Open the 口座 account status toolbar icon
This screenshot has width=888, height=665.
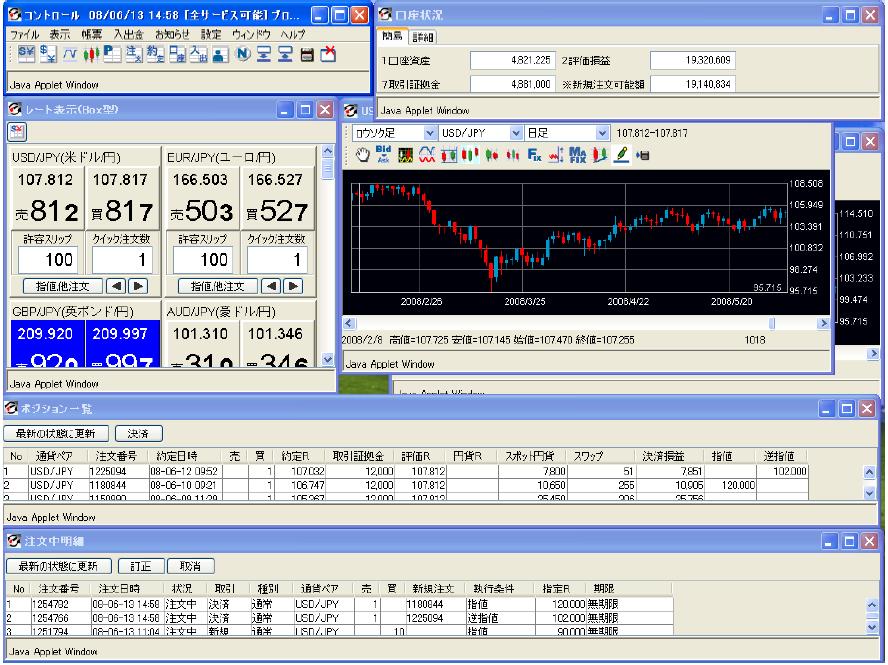[177, 54]
